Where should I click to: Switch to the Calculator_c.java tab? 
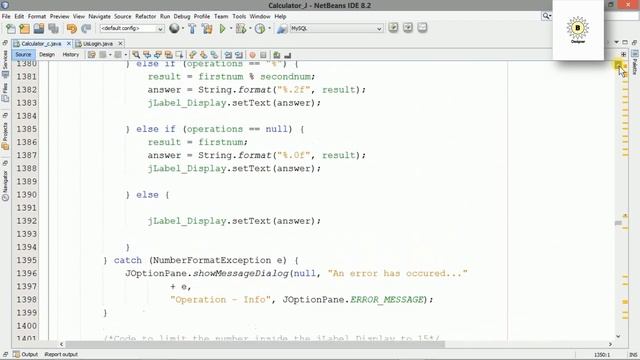click(x=41, y=44)
